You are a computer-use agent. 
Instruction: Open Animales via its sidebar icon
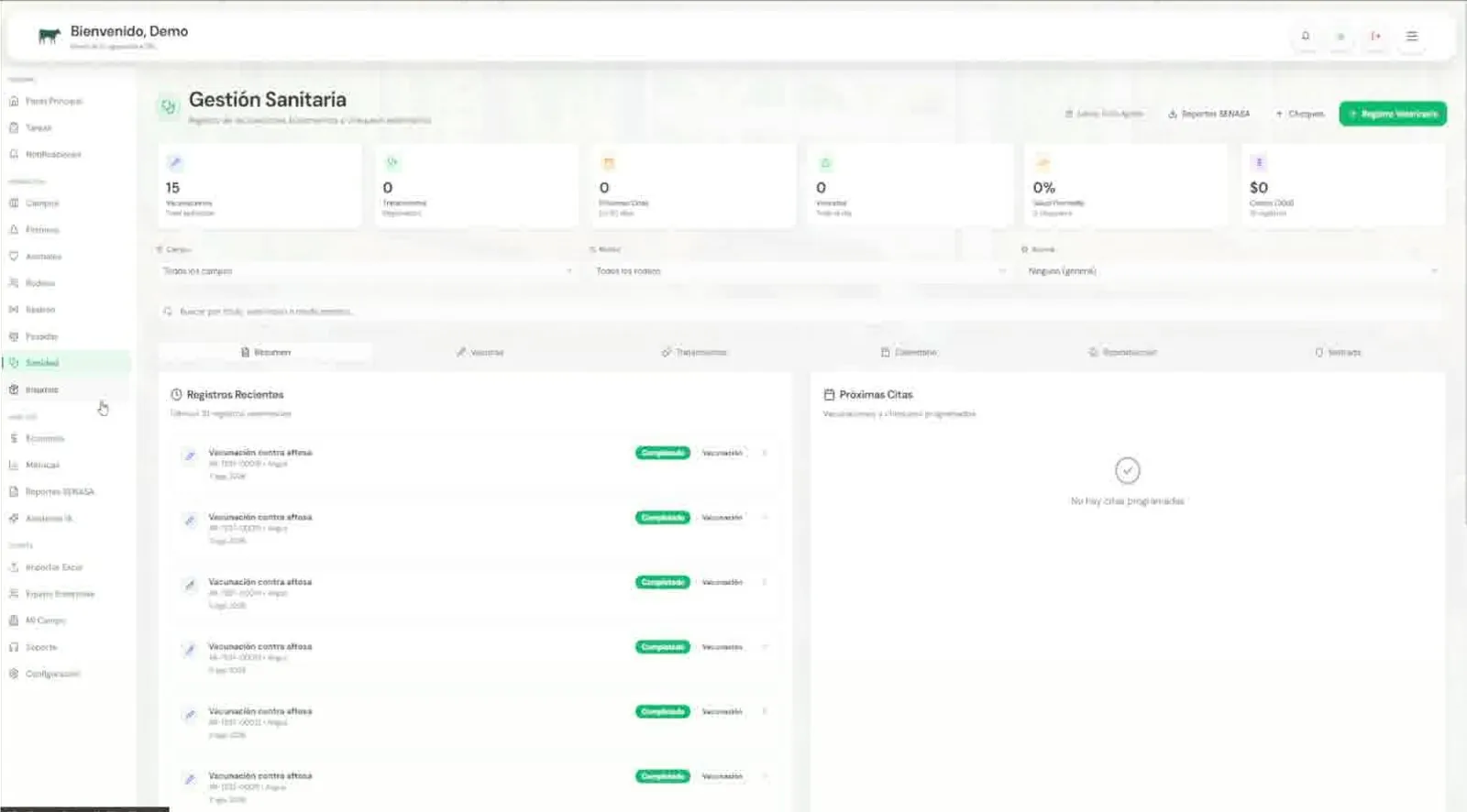point(14,256)
